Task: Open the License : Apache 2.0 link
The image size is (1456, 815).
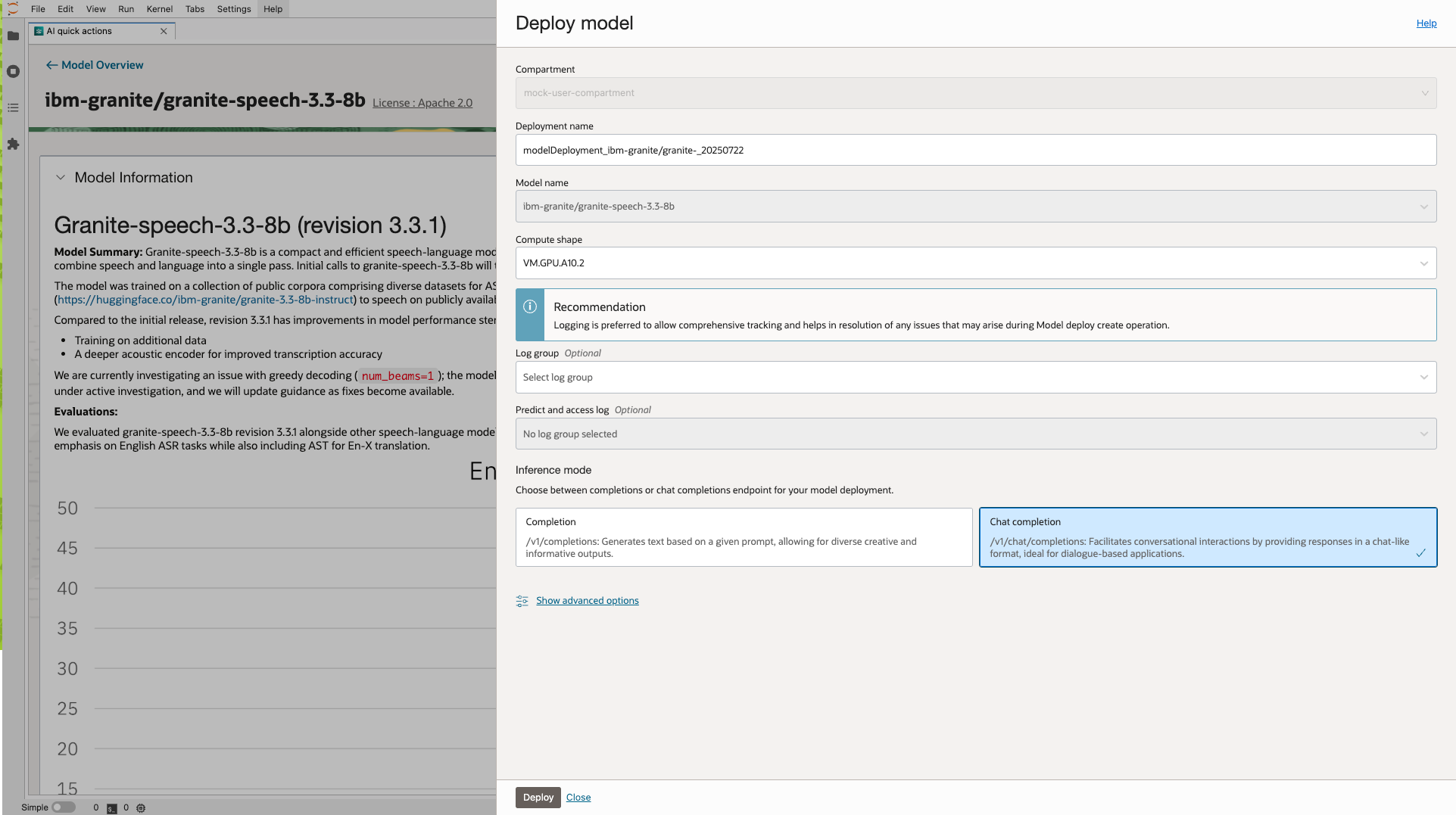Action: tap(422, 103)
